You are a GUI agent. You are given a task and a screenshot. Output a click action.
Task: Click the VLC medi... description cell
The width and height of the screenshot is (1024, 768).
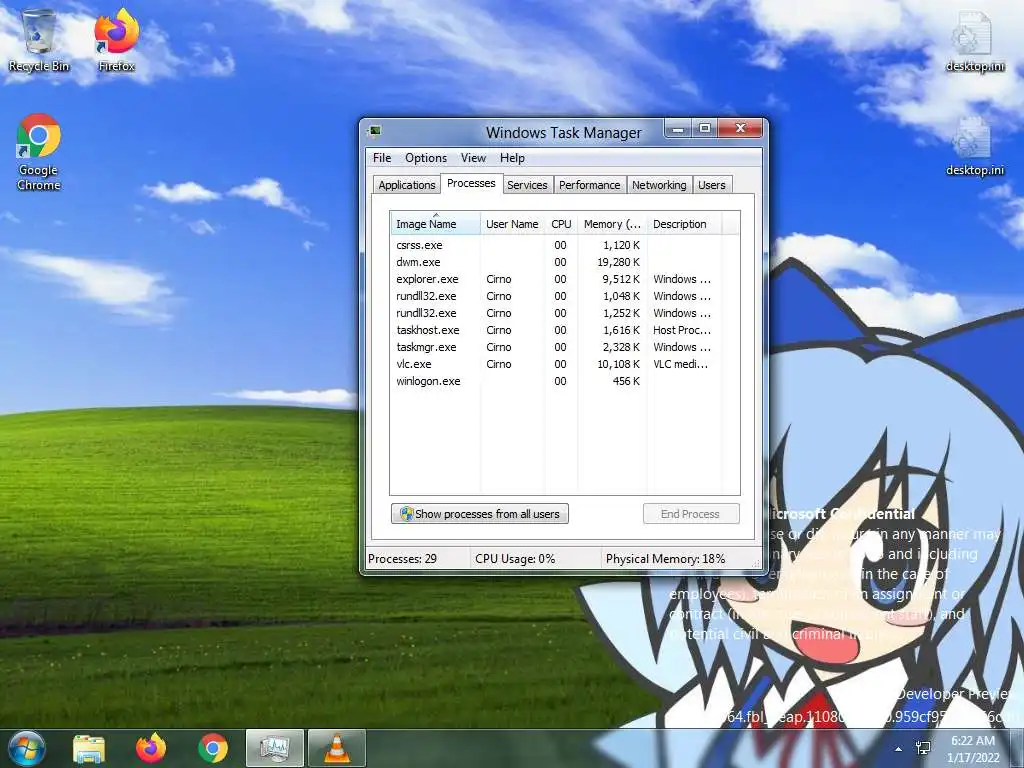coord(680,364)
